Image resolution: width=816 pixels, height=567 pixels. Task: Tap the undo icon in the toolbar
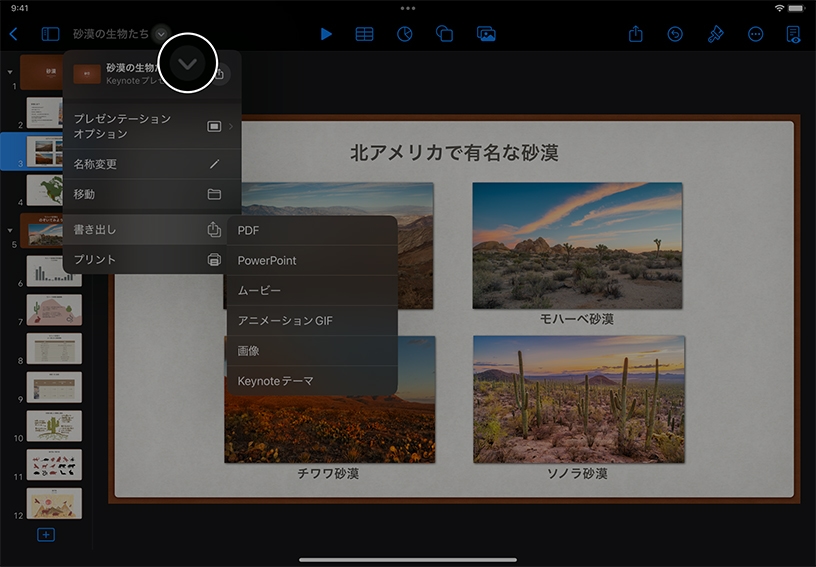click(675, 34)
